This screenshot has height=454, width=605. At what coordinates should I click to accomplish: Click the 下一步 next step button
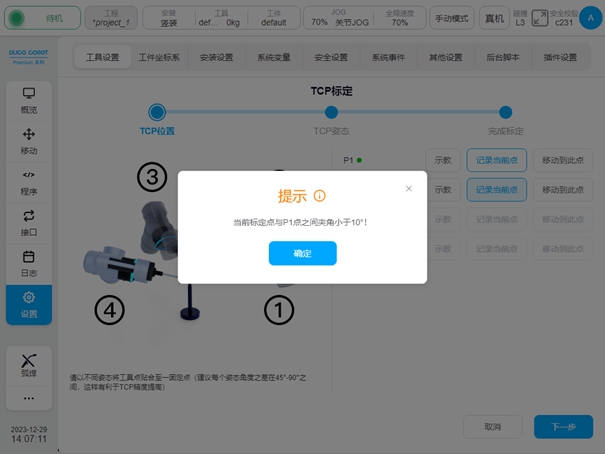click(563, 426)
